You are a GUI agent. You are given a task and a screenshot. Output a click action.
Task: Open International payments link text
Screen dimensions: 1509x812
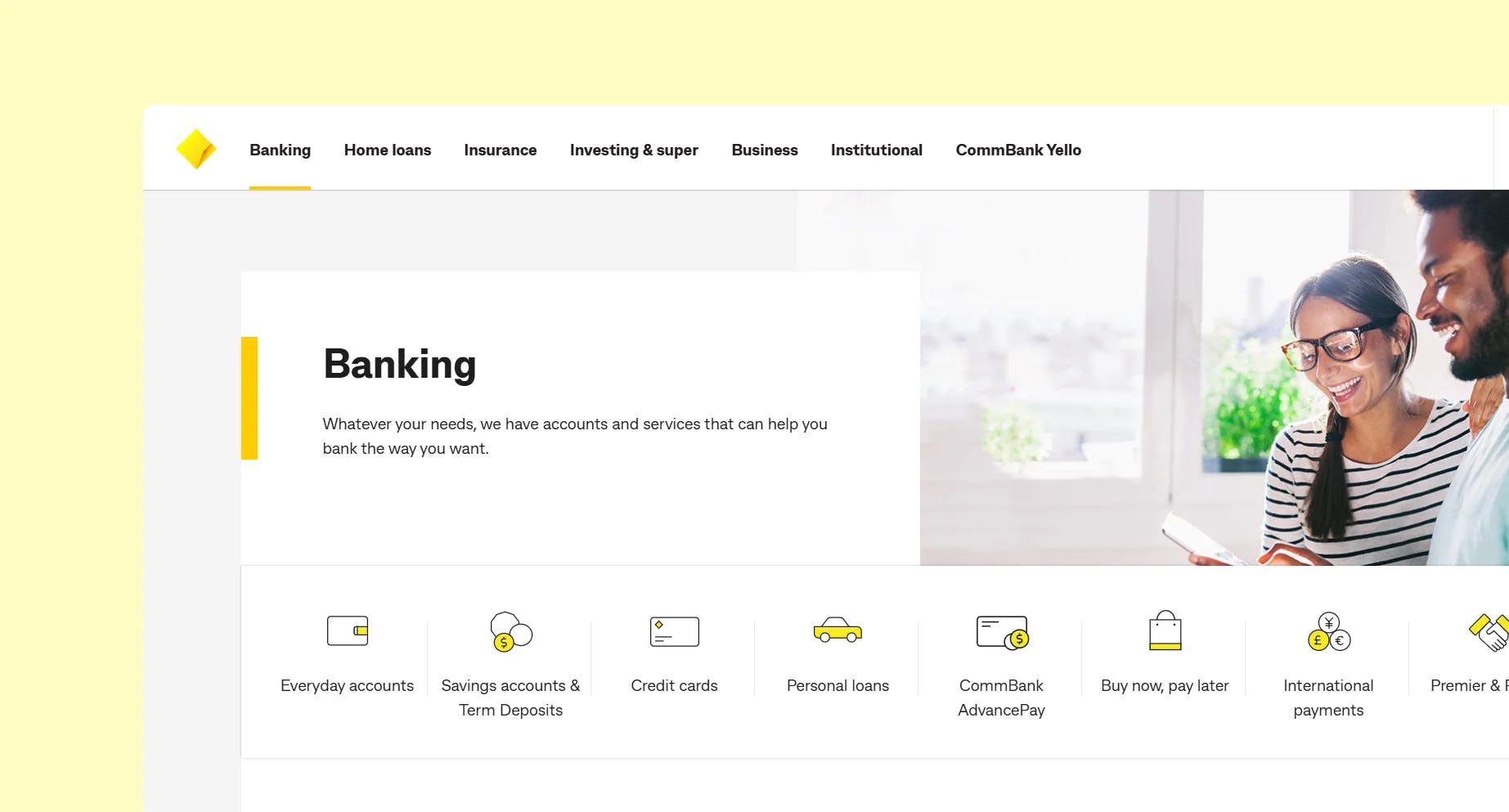pyautogui.click(x=1328, y=698)
